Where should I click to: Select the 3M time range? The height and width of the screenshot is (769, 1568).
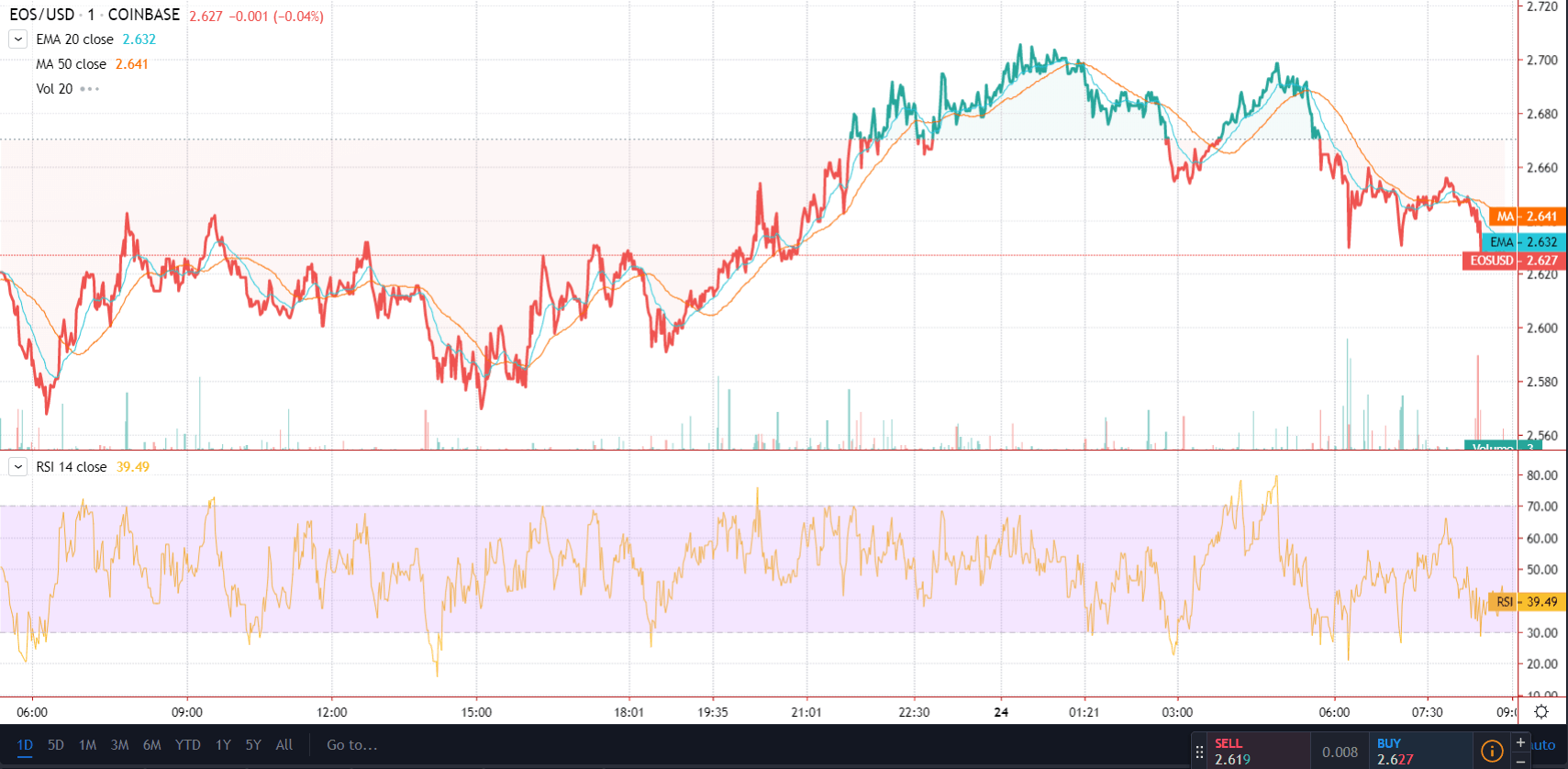point(119,745)
